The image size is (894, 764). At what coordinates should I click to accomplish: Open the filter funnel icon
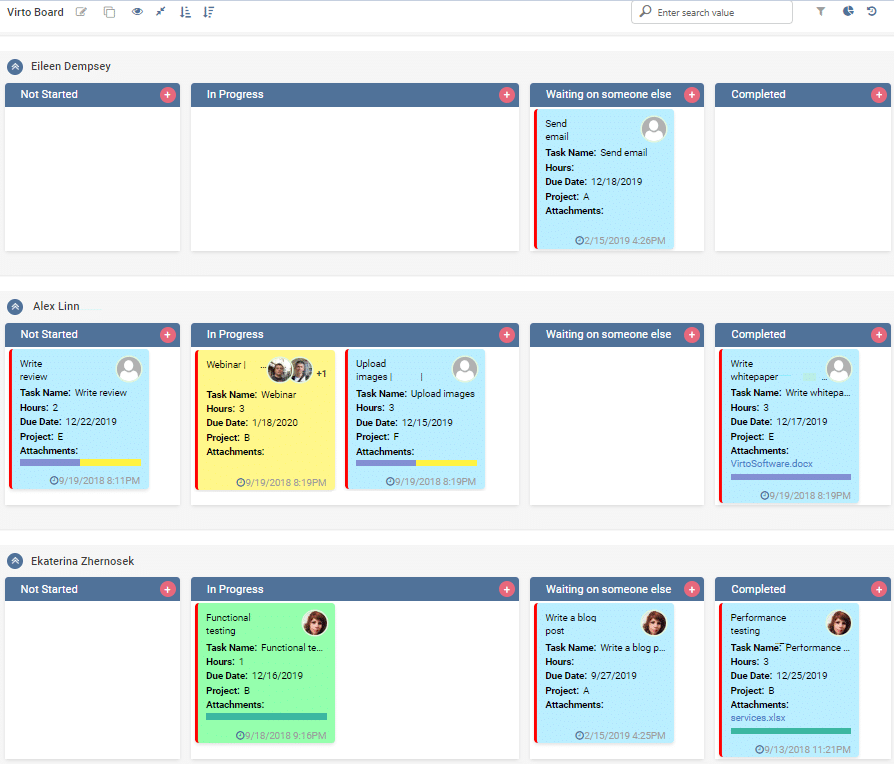pyautogui.click(x=820, y=11)
